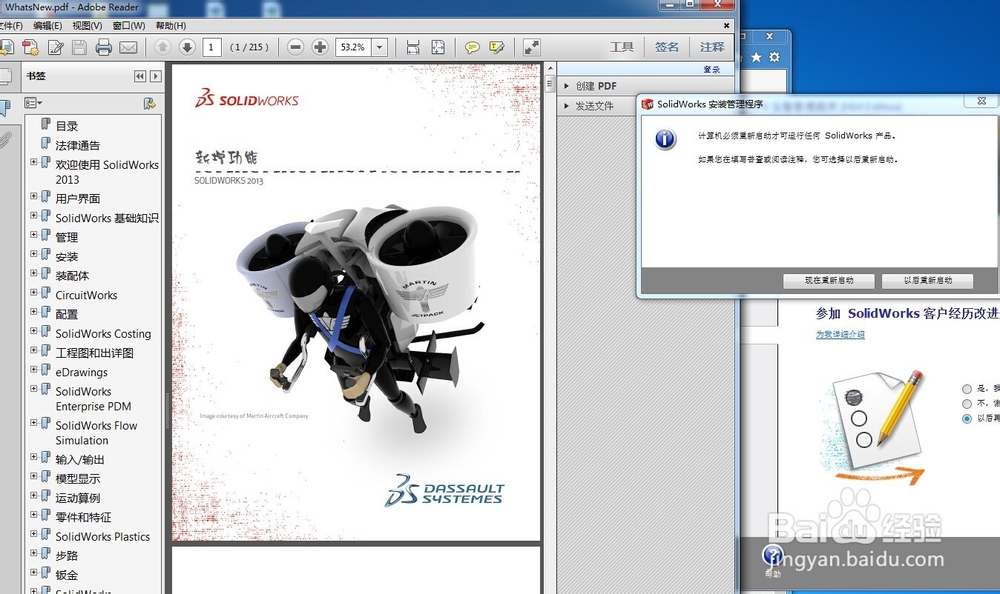
Task: Open the 工具 pane tab
Action: (622, 47)
